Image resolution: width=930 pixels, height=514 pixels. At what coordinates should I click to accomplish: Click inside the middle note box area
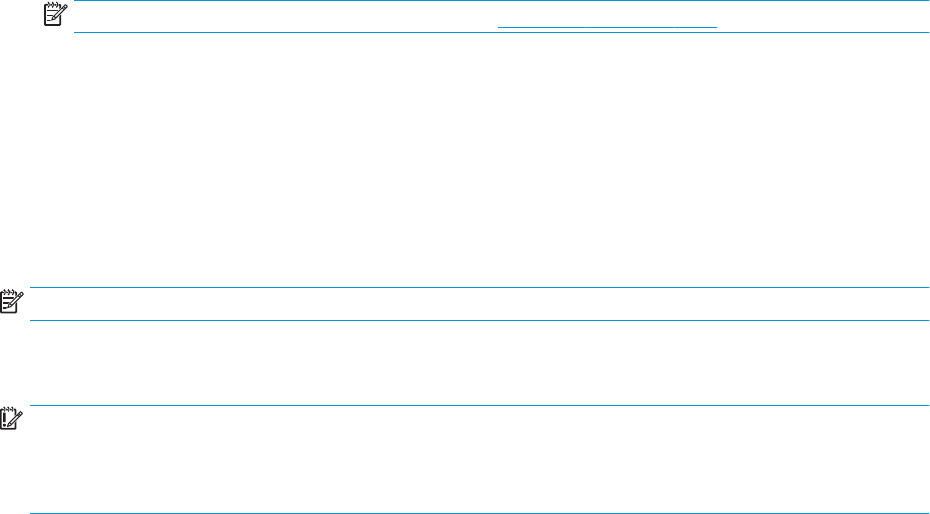(479, 304)
